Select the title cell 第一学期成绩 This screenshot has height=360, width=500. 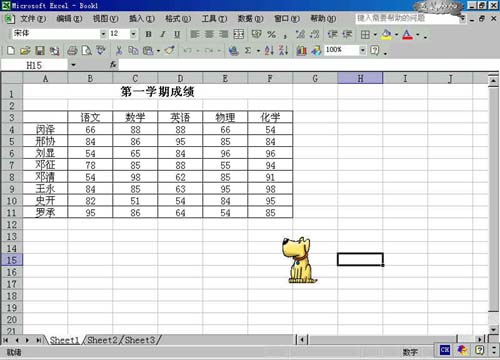point(157,92)
